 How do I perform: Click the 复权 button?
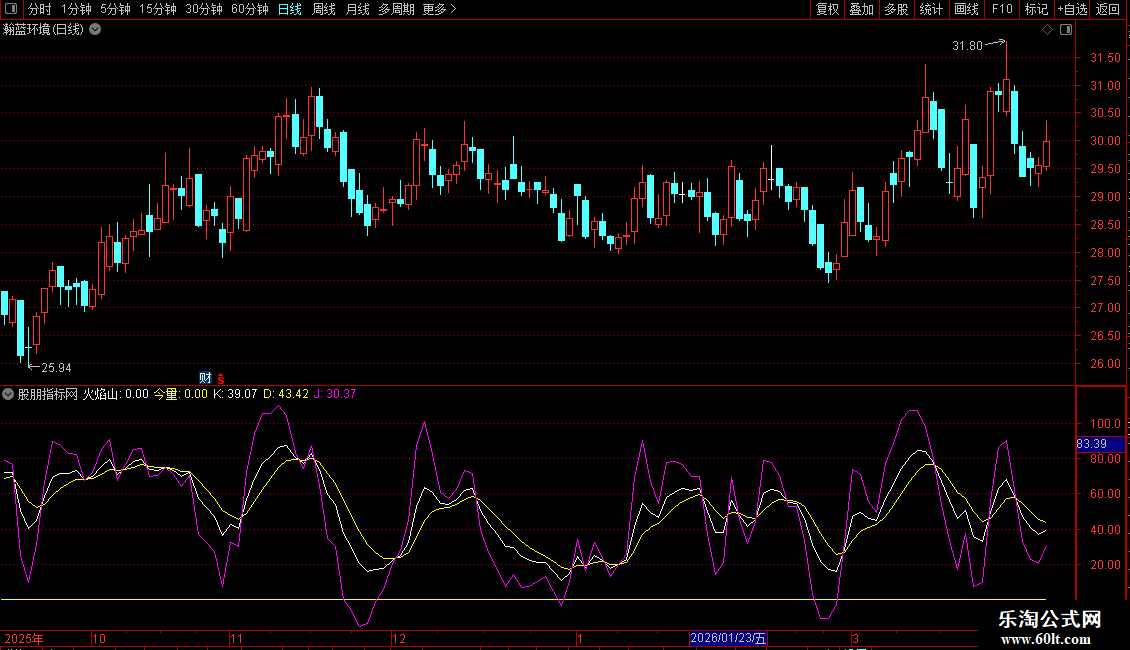827,10
